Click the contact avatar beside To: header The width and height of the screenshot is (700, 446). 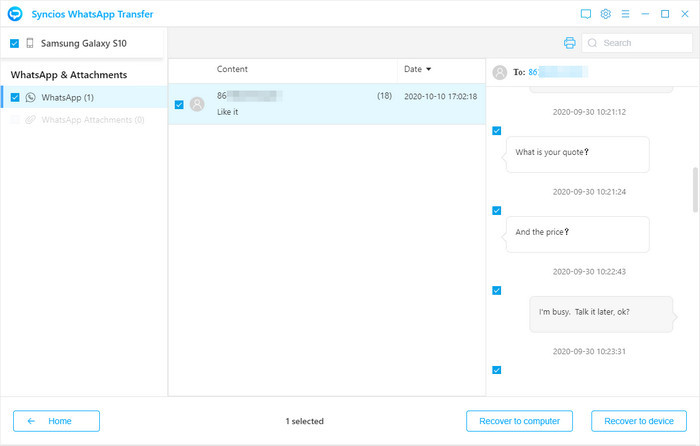[x=500, y=72]
